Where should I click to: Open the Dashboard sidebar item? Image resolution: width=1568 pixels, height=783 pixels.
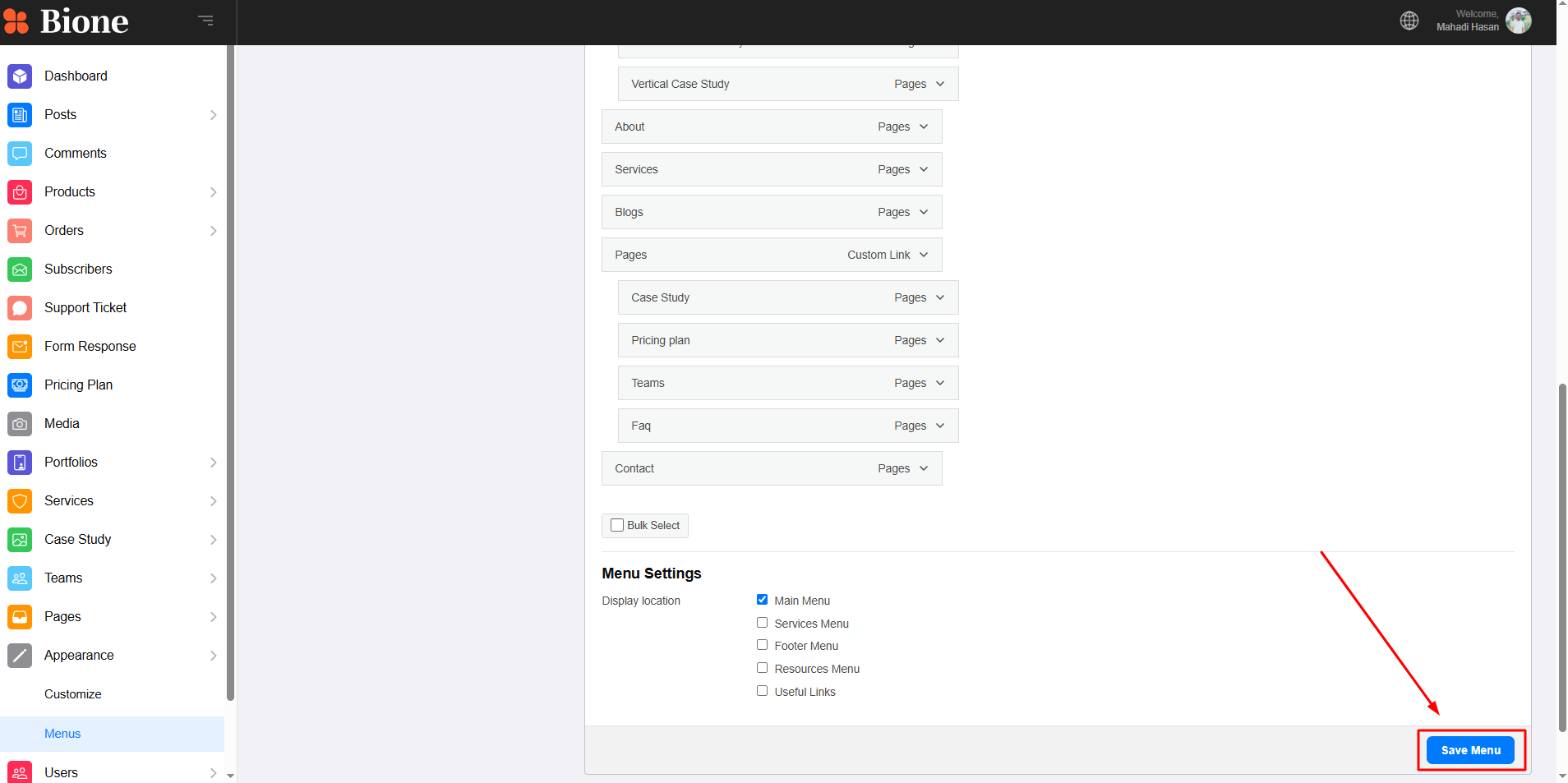click(x=112, y=76)
